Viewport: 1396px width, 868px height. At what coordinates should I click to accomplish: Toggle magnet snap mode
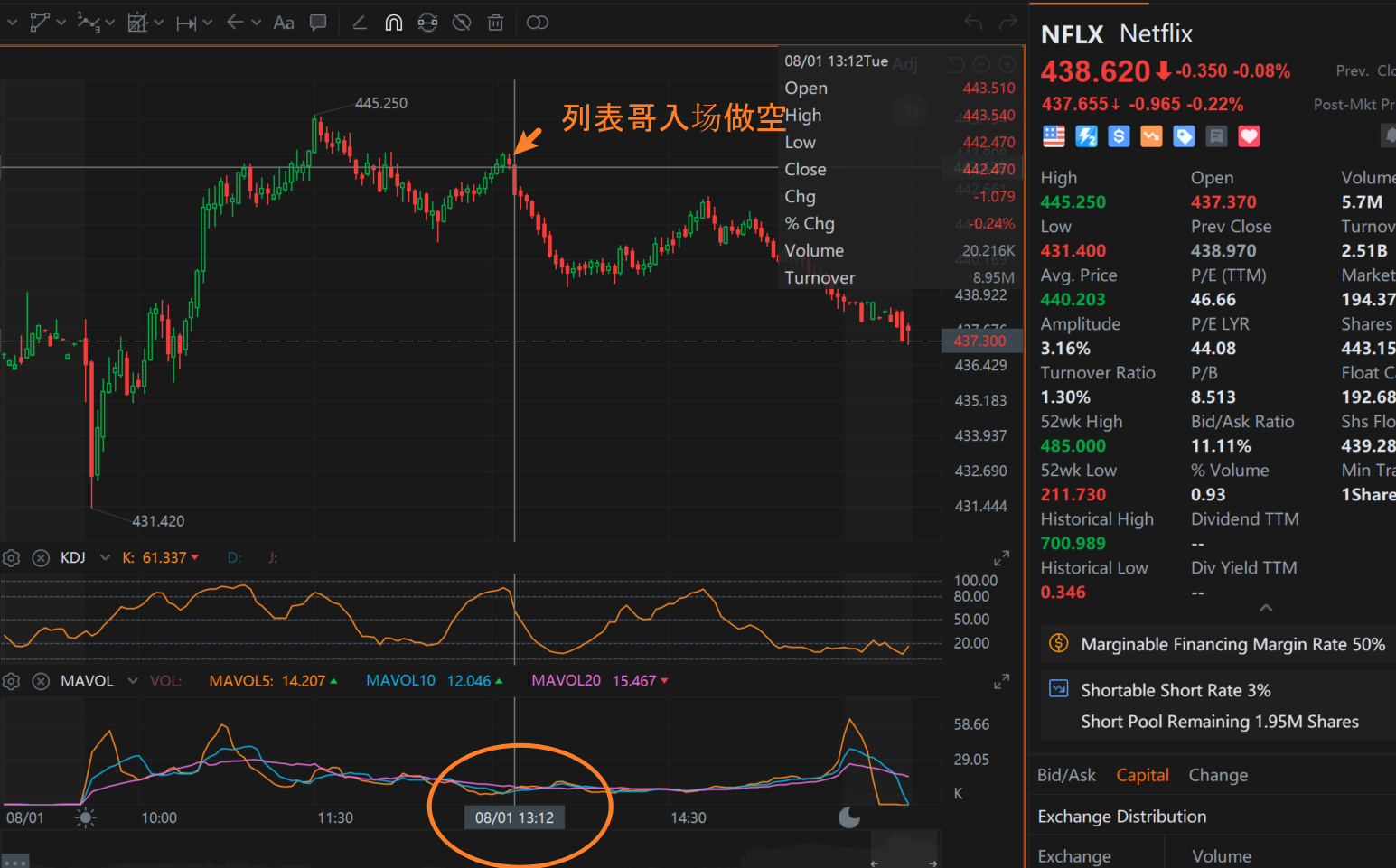[394, 23]
